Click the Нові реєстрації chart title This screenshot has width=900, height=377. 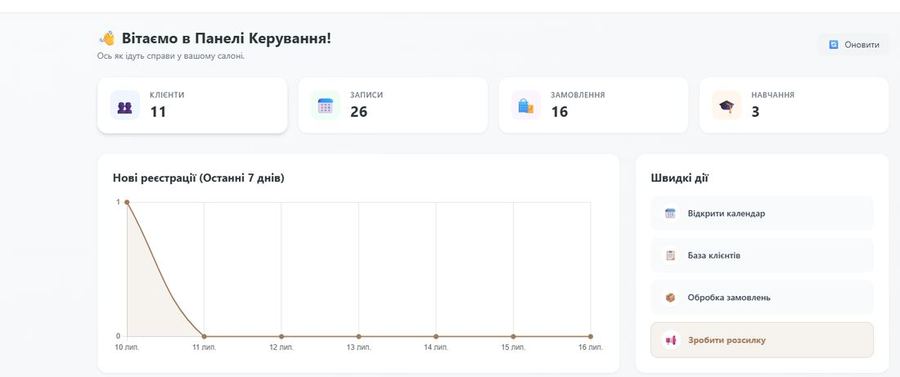199,178
